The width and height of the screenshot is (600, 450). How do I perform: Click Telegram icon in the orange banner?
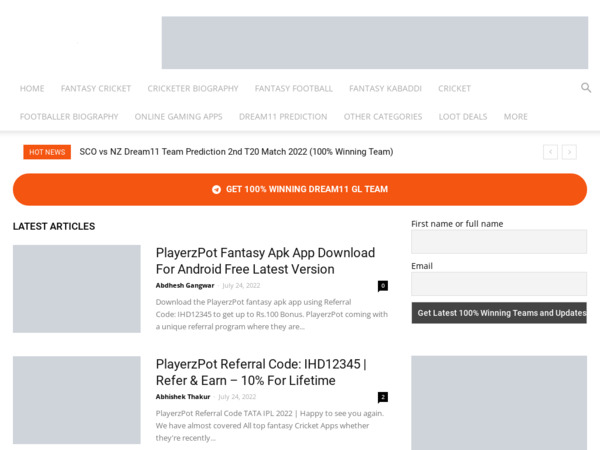[x=216, y=189]
